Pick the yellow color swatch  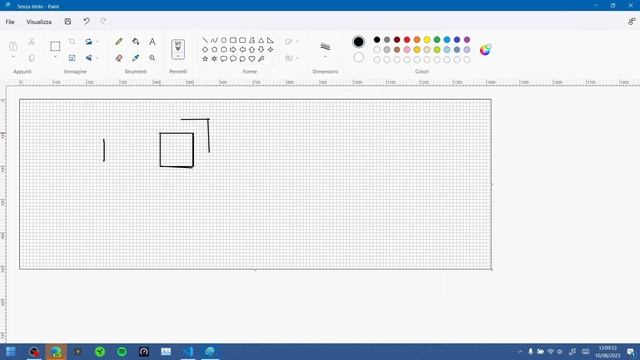coord(427,40)
